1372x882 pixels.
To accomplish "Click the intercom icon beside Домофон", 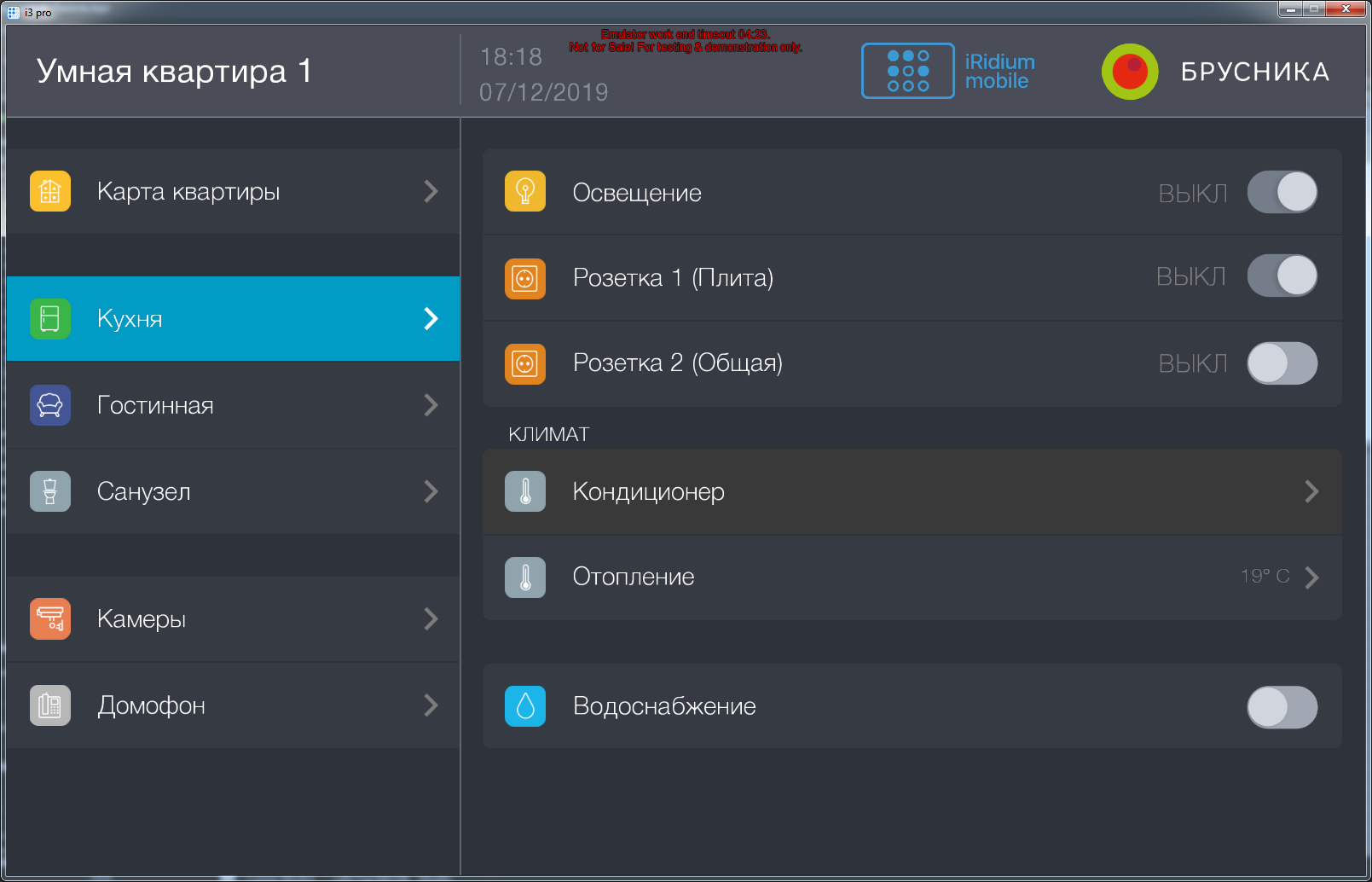I will [50, 705].
